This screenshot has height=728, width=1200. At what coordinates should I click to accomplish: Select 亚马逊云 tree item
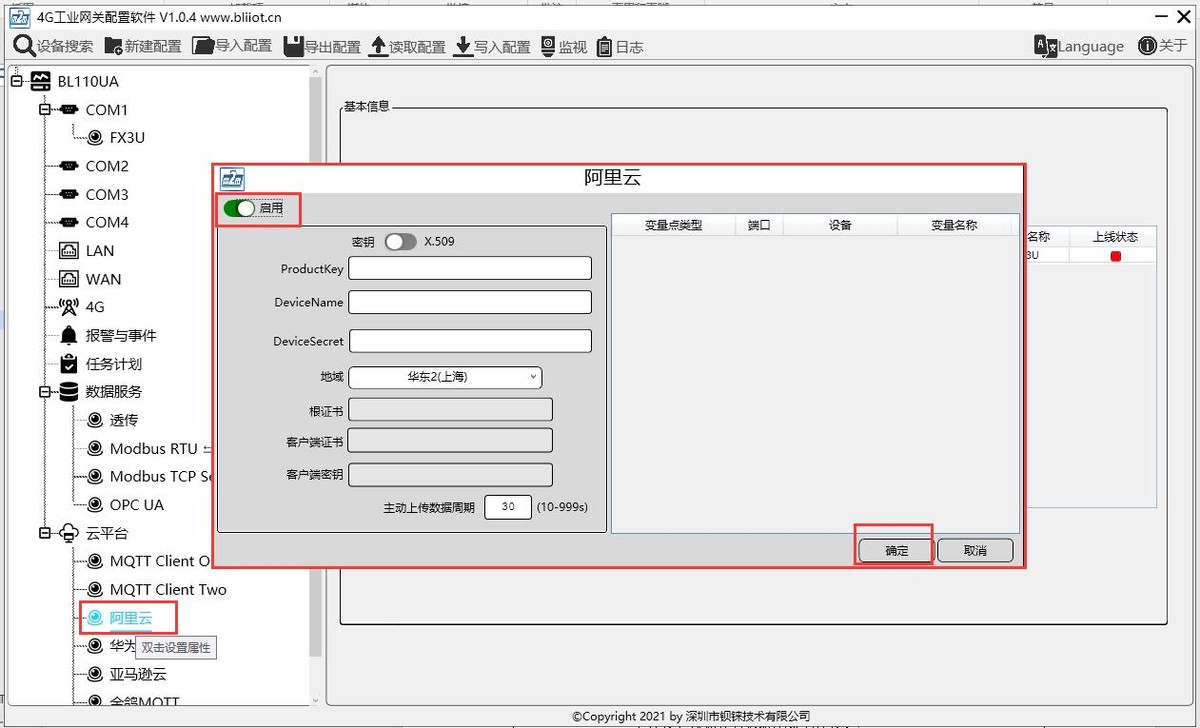point(138,674)
